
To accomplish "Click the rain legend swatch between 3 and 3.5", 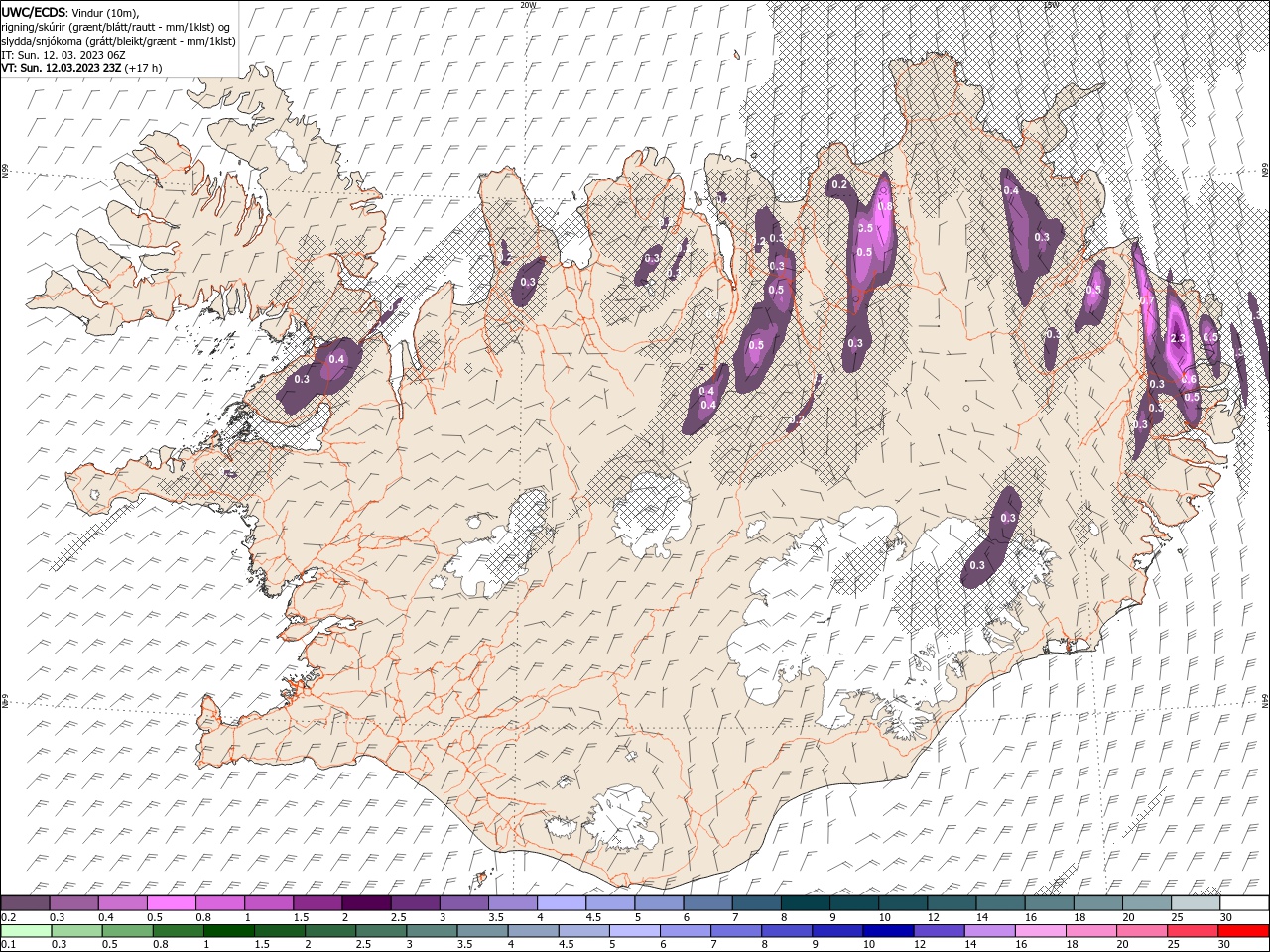I will click(432, 931).
